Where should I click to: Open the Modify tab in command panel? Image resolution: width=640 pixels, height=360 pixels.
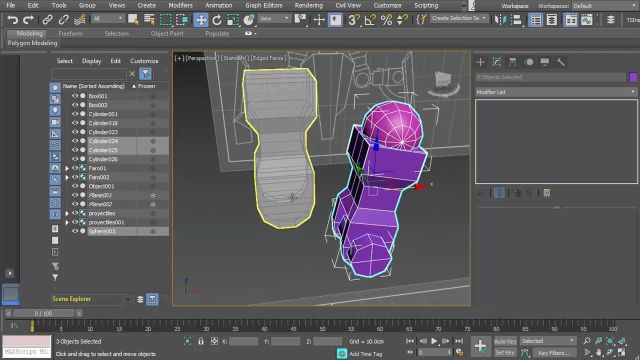coord(497,62)
